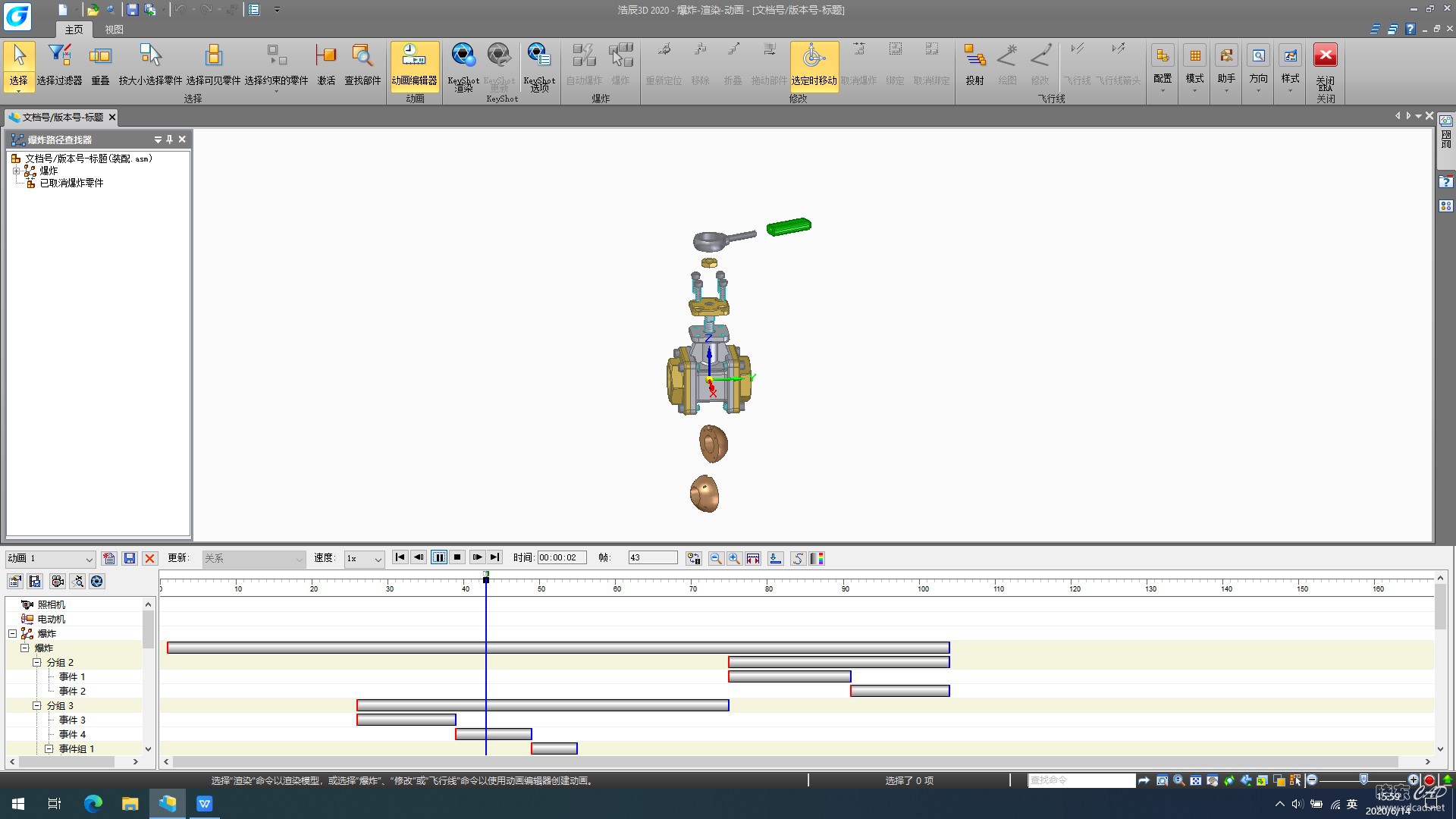Select 已取消爆炸零件 tree item
The height and width of the screenshot is (819, 1456).
(71, 183)
